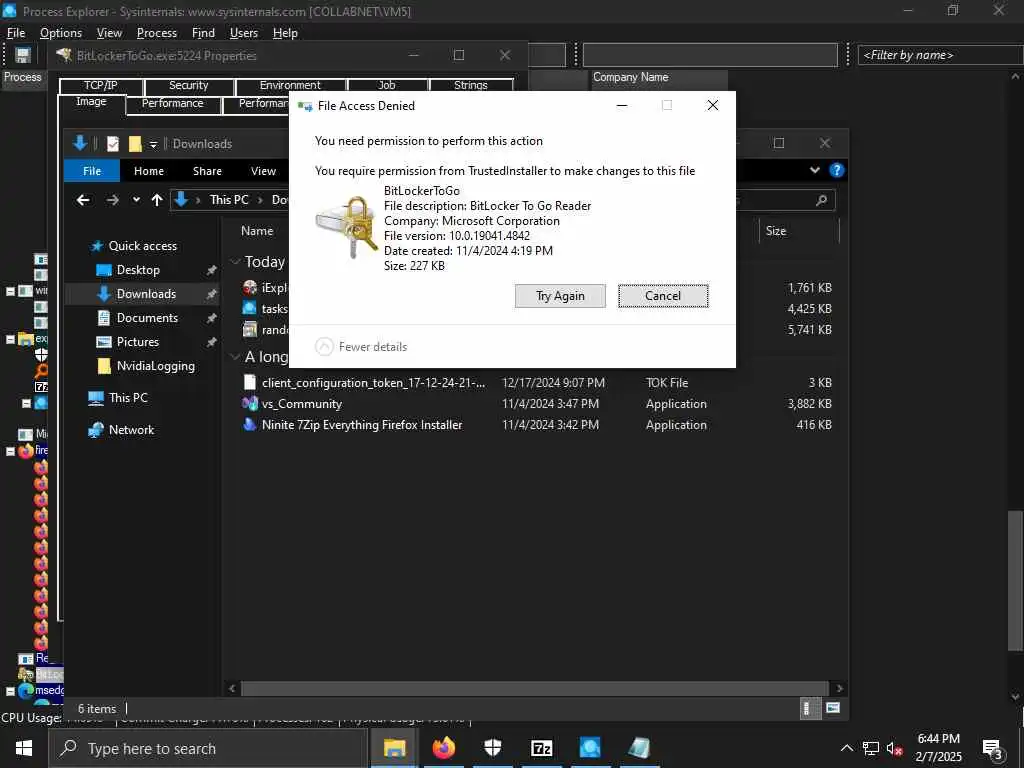The width and height of the screenshot is (1024, 768).
Task: Select This PC in navigation pane
Action: coord(128,398)
